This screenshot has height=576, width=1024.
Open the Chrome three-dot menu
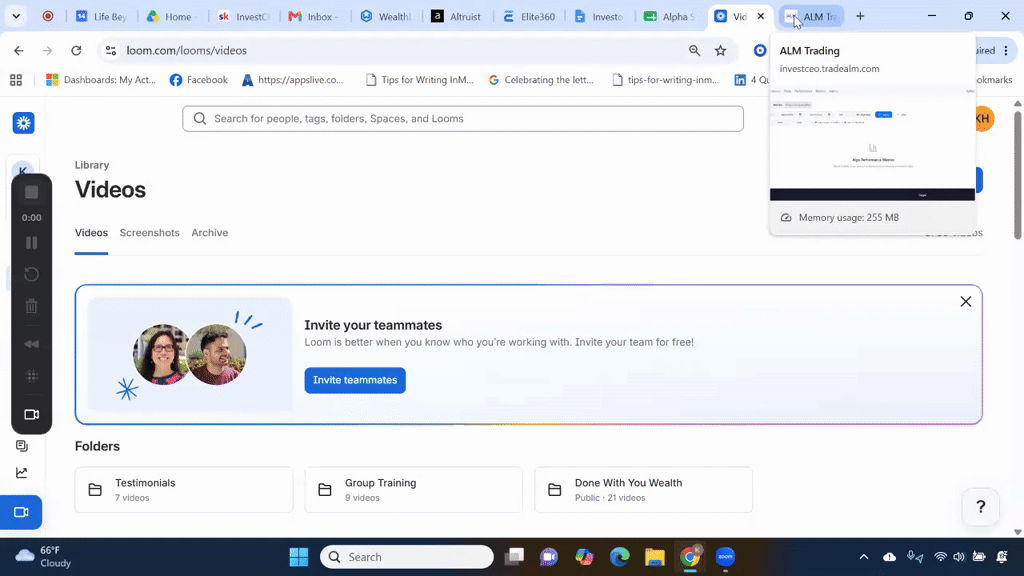(1006, 50)
